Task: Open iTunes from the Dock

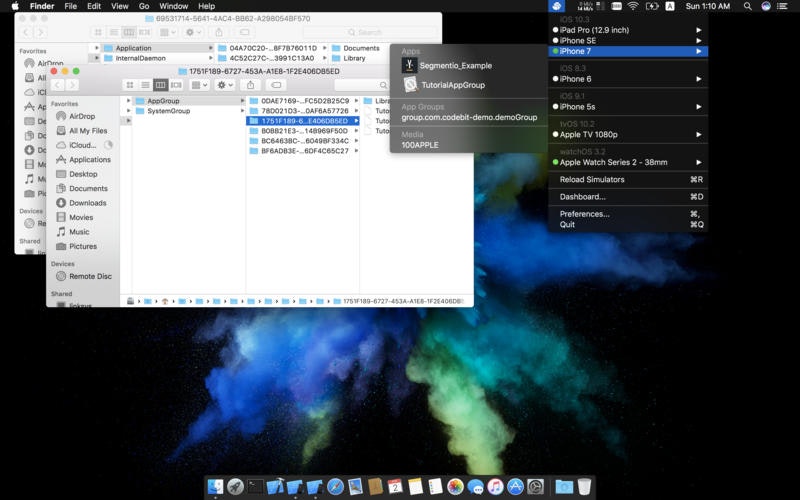Action: pyautogui.click(x=495, y=487)
